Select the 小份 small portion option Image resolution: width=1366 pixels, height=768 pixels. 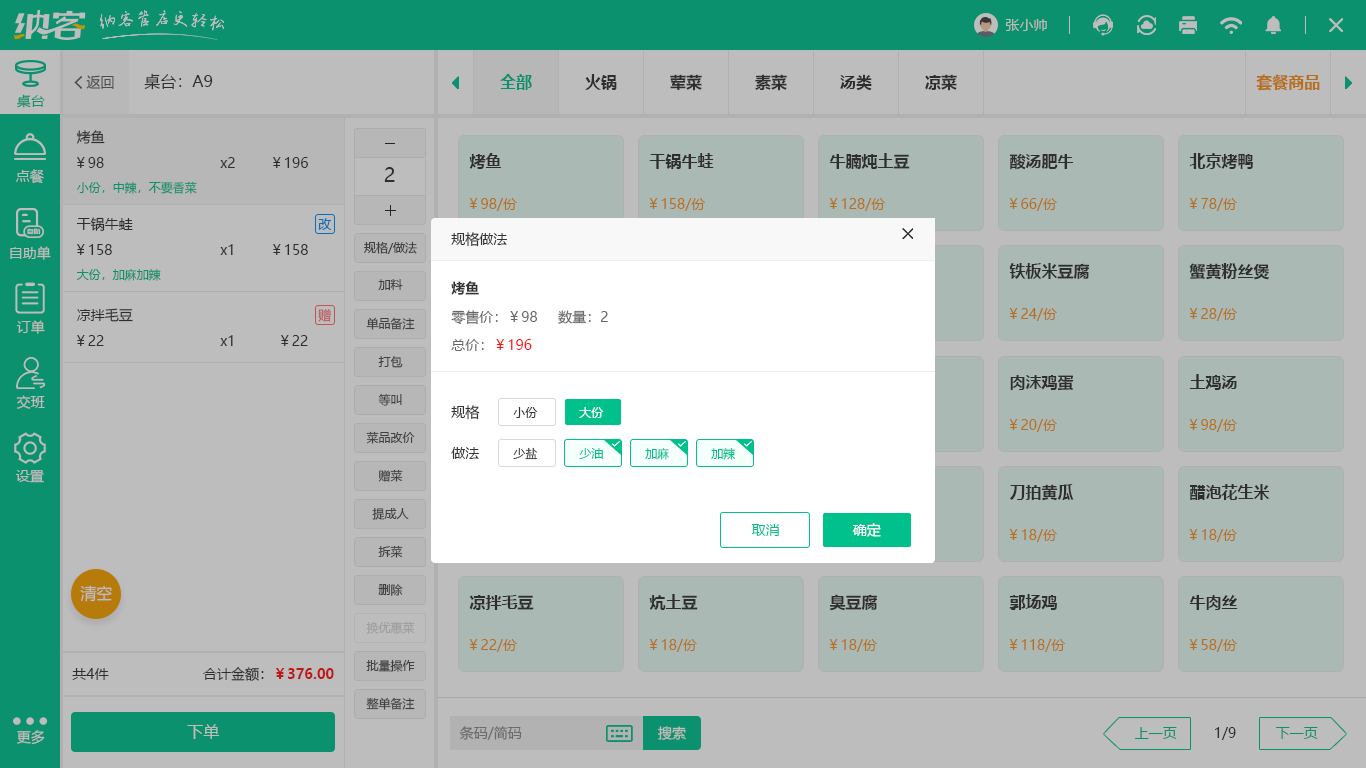pos(527,412)
